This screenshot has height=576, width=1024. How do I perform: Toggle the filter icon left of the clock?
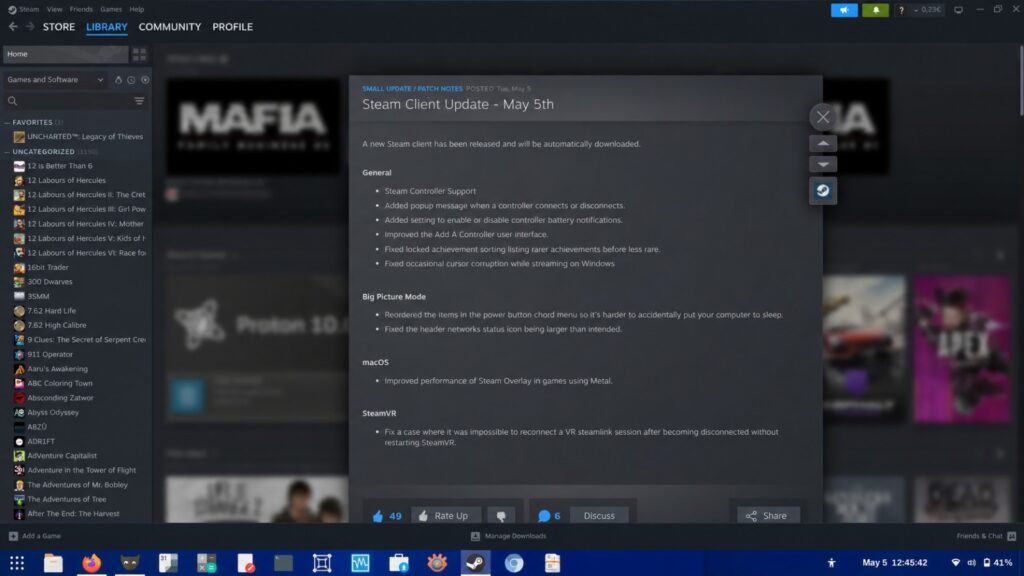pyautogui.click(x=118, y=80)
